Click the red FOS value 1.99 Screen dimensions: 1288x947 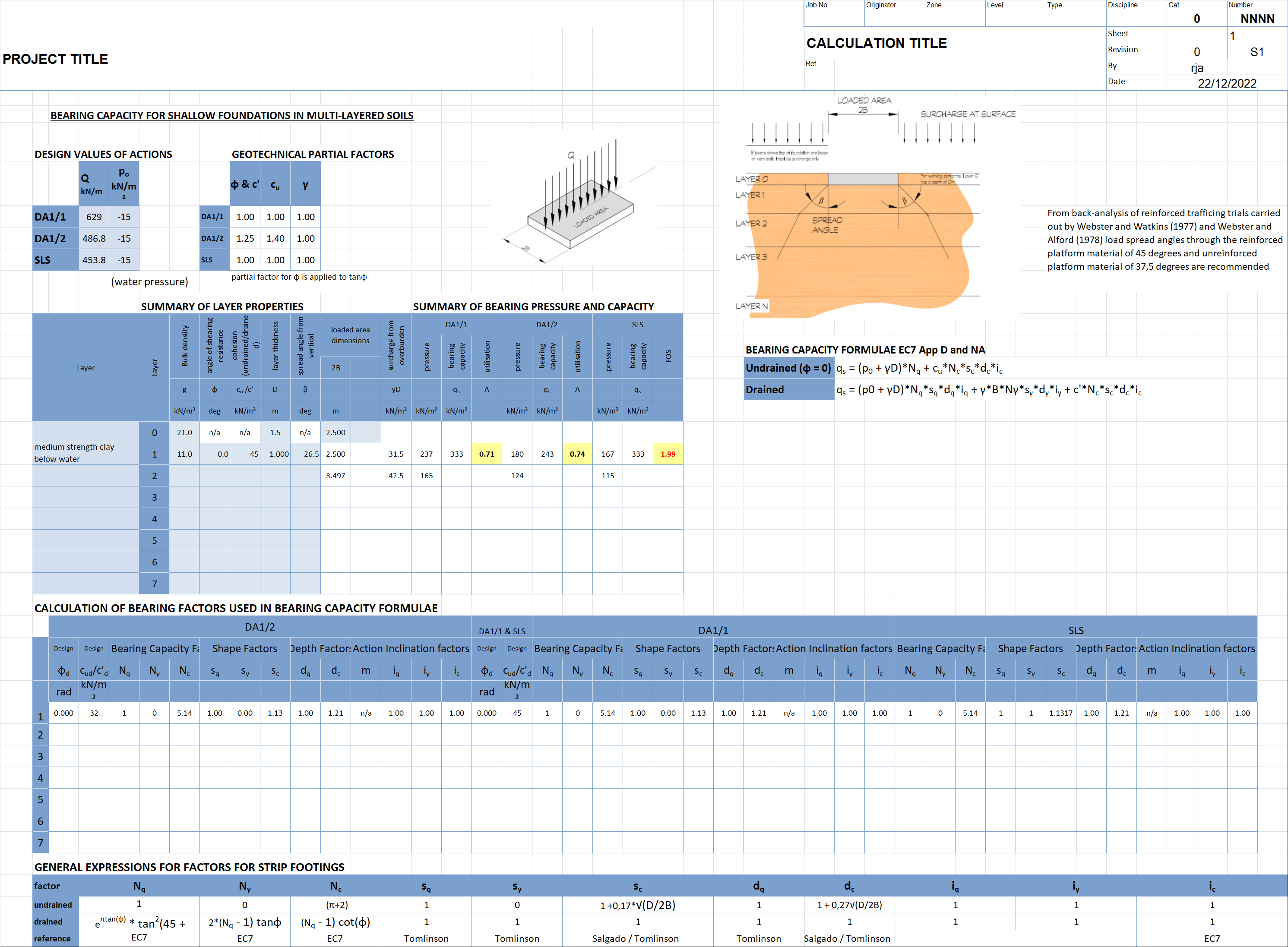[668, 454]
